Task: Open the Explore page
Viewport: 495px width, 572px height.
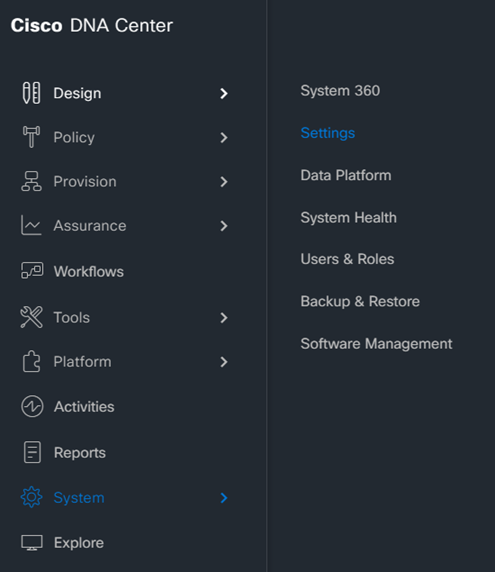Action: pos(79,544)
